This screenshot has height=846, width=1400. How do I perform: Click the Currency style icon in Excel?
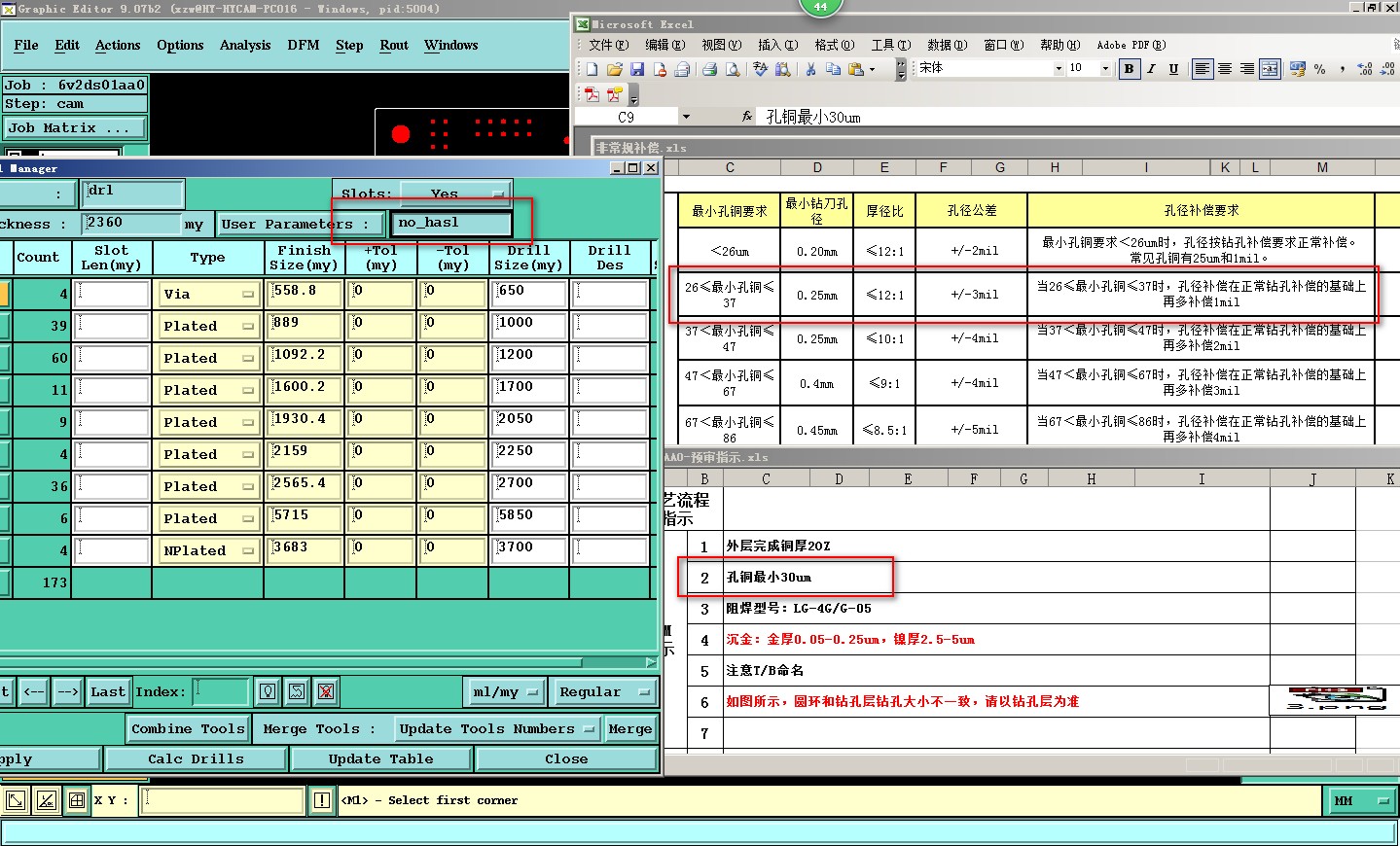[x=1297, y=69]
